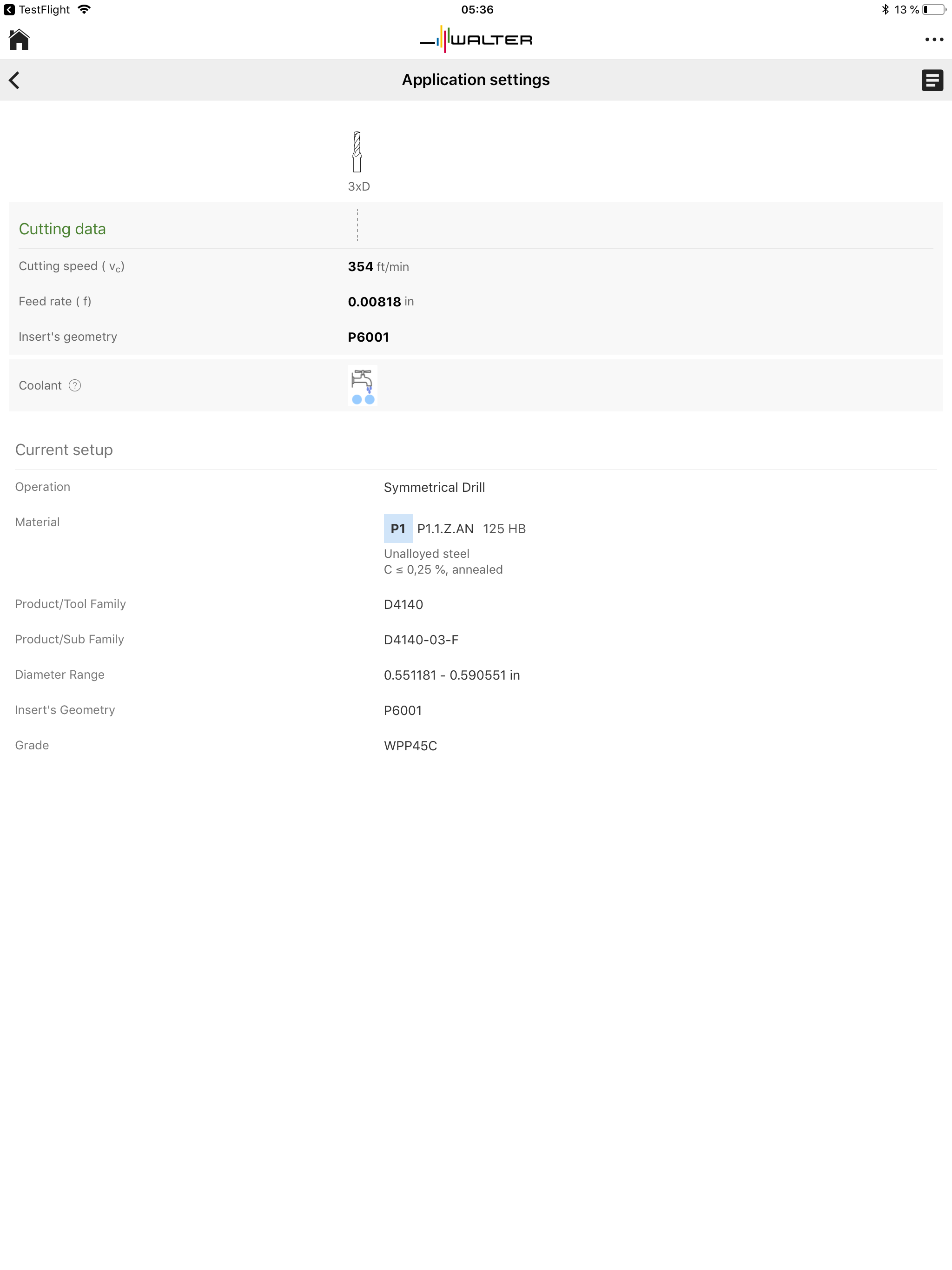Image resolution: width=952 pixels, height=1270 pixels.
Task: Select the P1 material group badge
Action: click(x=398, y=528)
